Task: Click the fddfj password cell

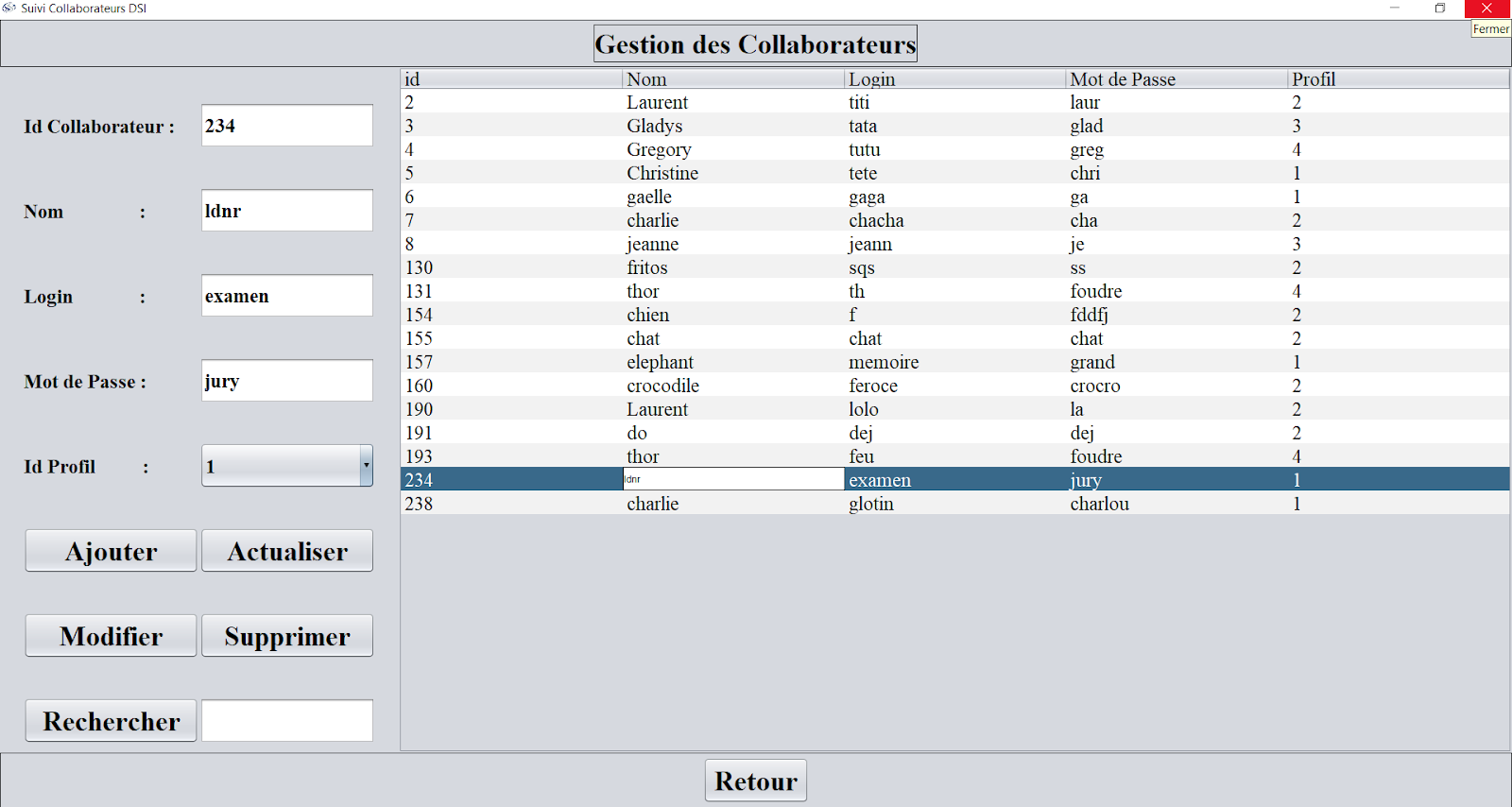Action: (x=1177, y=315)
